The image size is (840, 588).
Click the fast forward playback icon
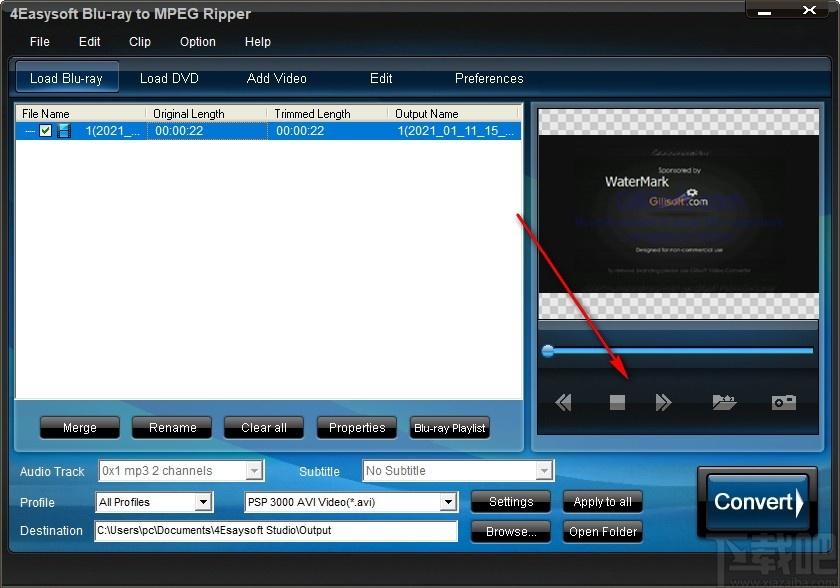(x=663, y=402)
